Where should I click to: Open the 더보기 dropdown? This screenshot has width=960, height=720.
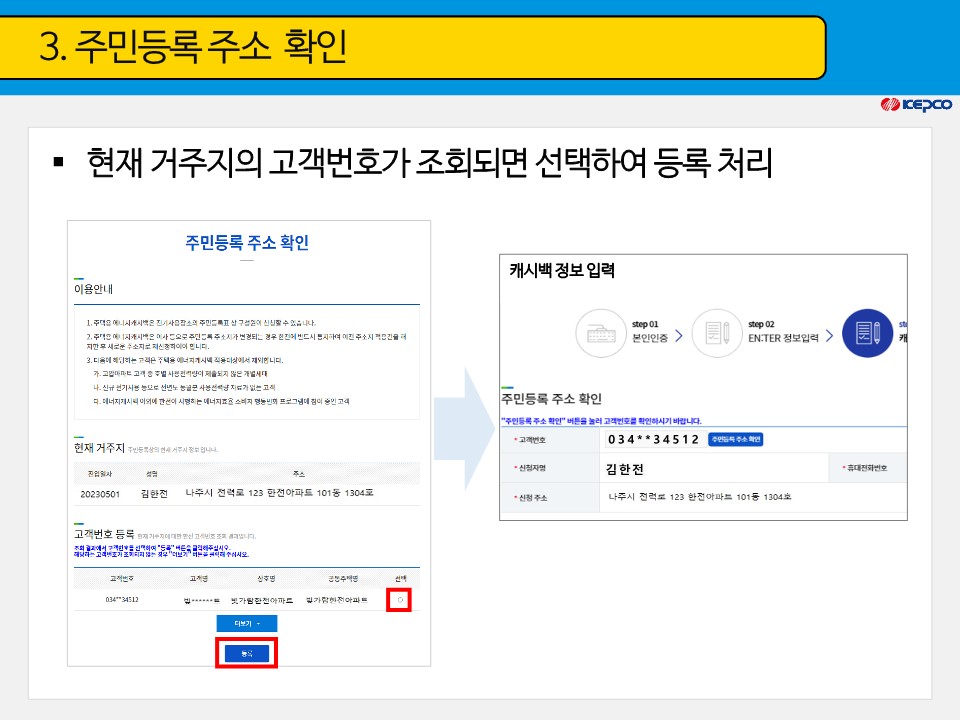point(246,623)
